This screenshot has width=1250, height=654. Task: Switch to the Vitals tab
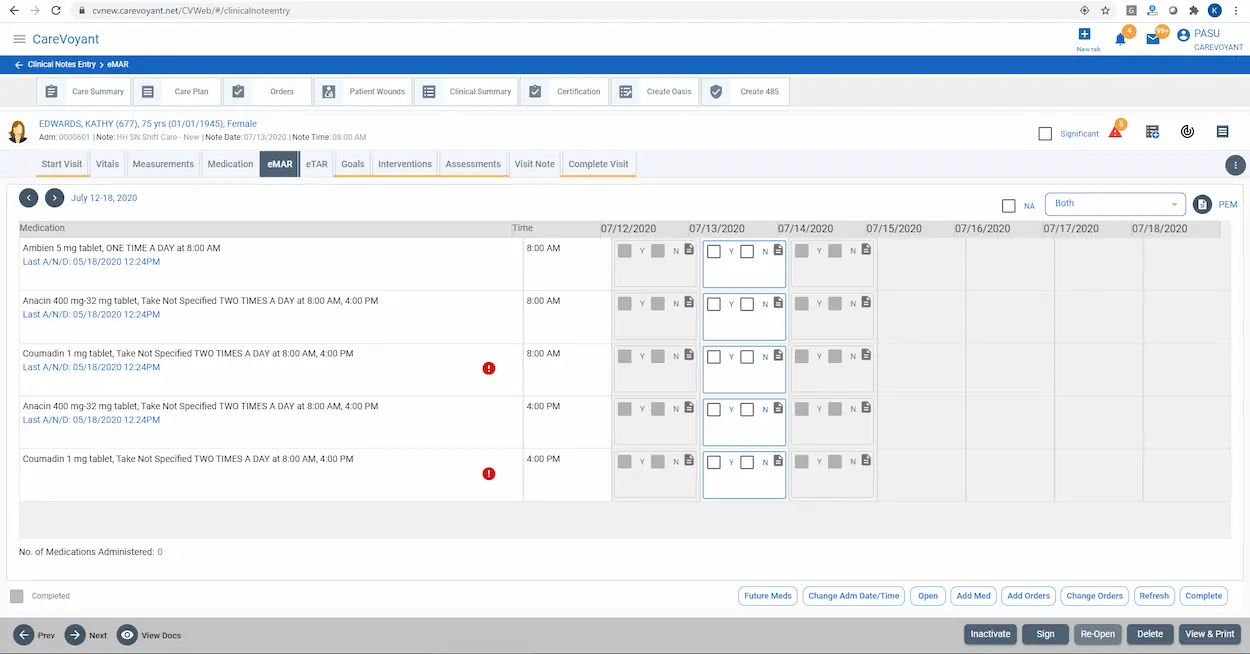coord(107,163)
